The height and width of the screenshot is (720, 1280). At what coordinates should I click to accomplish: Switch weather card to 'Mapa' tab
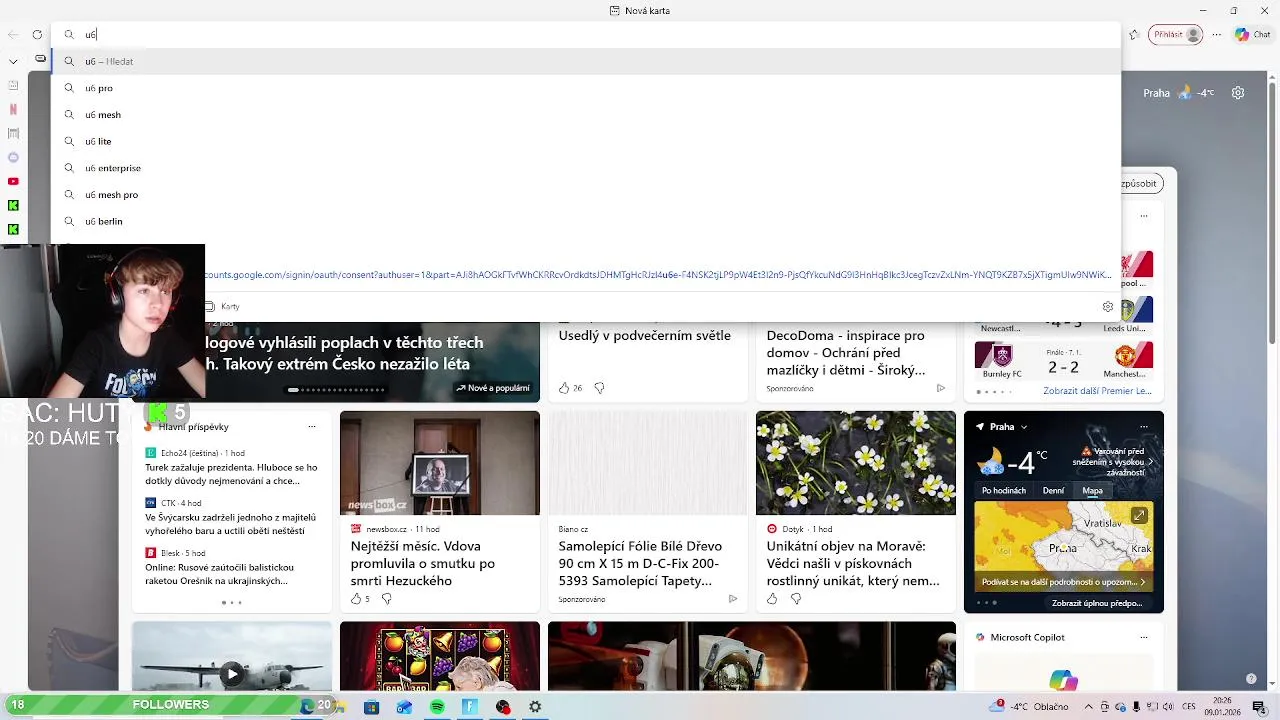click(x=1093, y=491)
